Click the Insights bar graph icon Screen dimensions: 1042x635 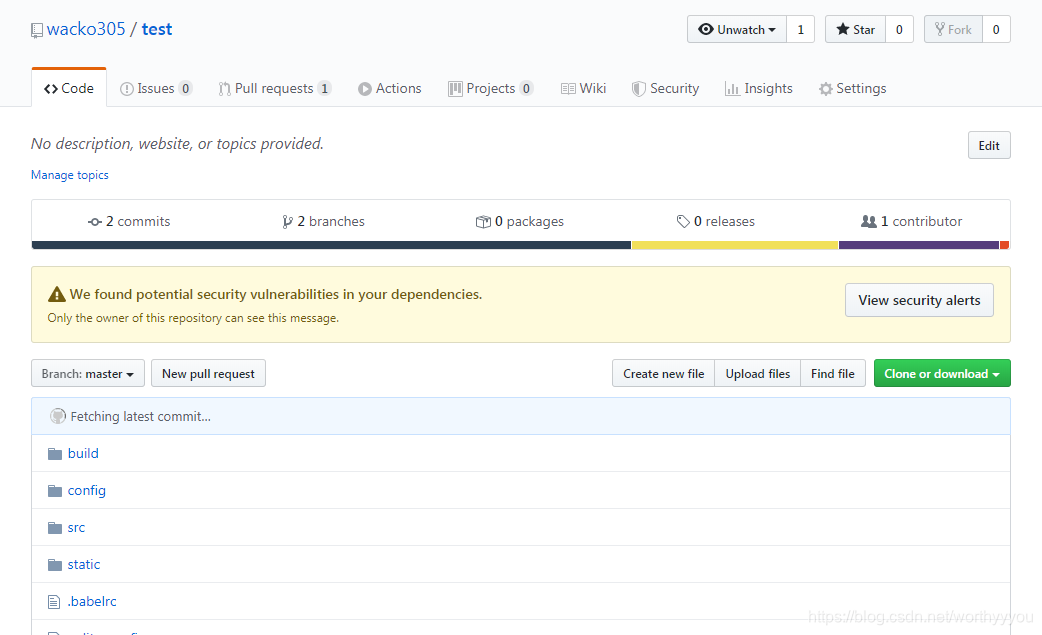point(732,89)
